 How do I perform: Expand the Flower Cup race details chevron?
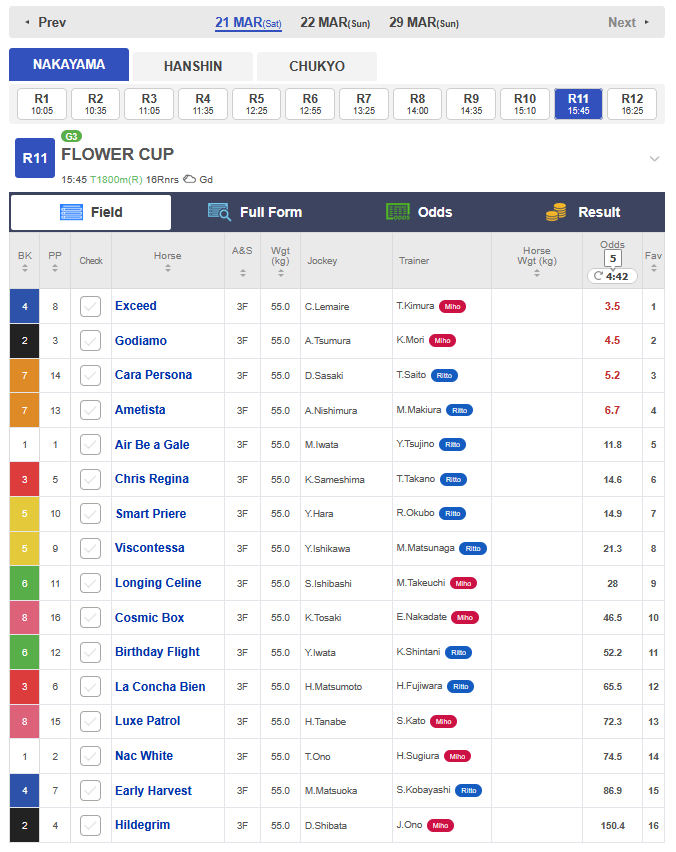[654, 159]
